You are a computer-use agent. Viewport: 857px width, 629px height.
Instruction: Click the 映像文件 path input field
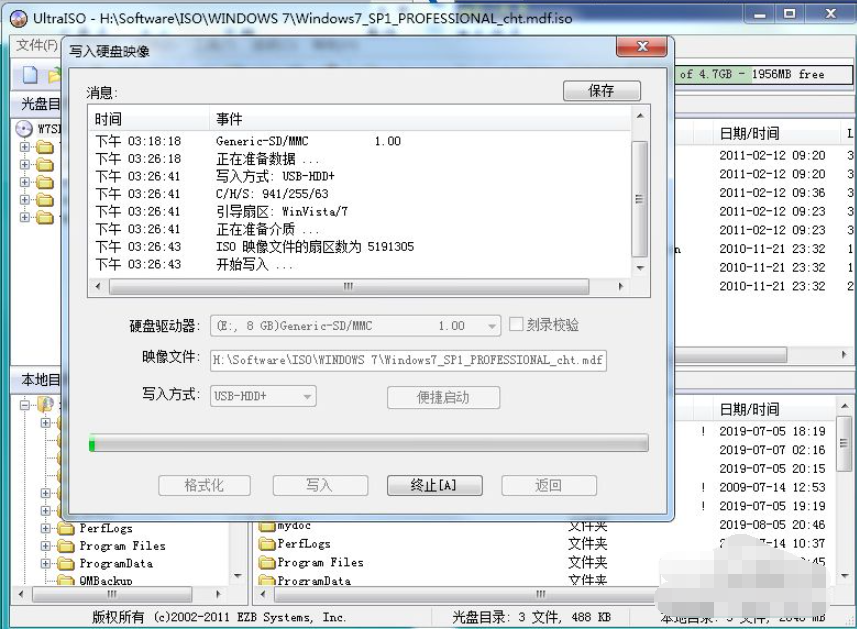(407, 360)
